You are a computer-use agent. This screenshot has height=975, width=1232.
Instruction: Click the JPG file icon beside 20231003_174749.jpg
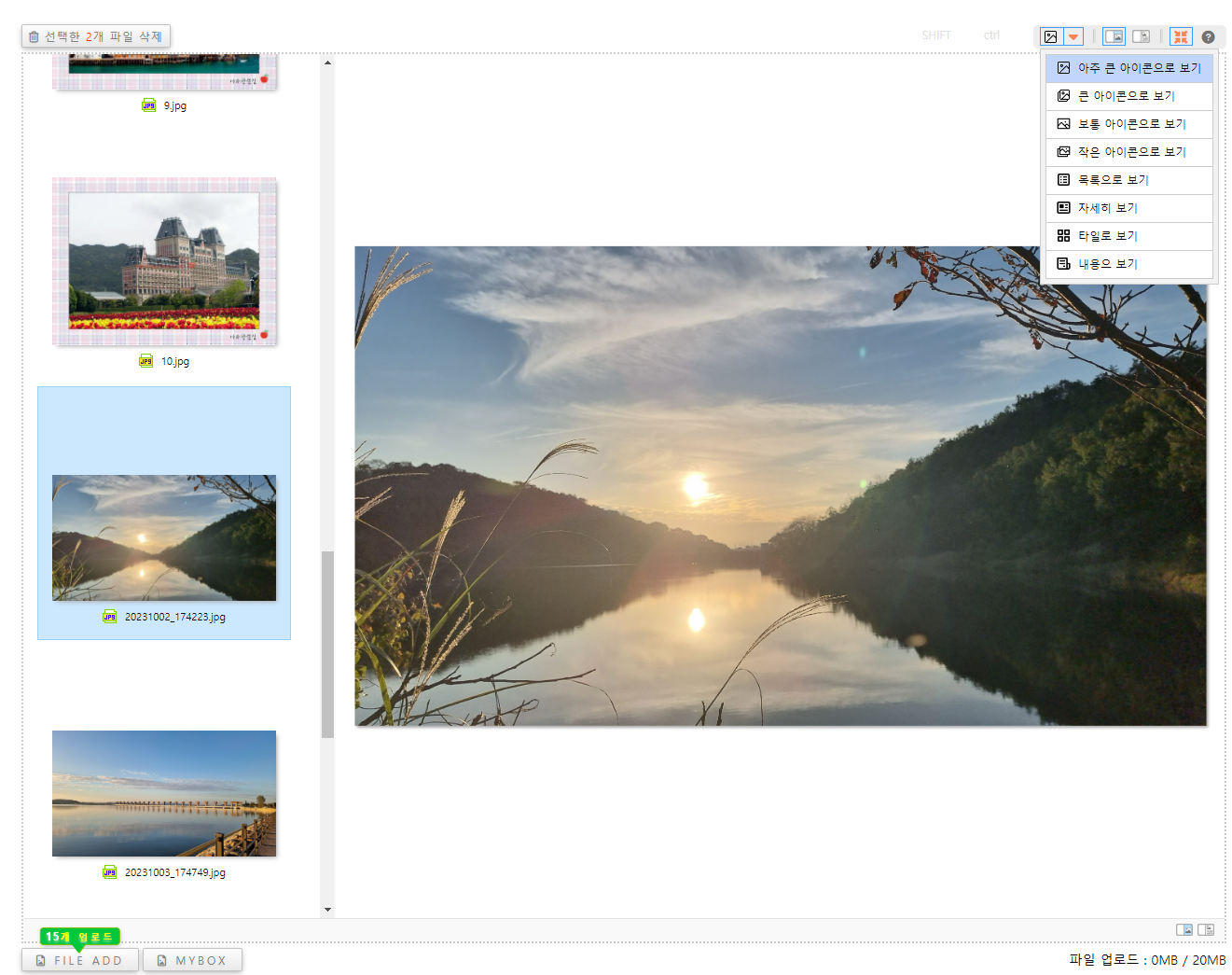(110, 872)
